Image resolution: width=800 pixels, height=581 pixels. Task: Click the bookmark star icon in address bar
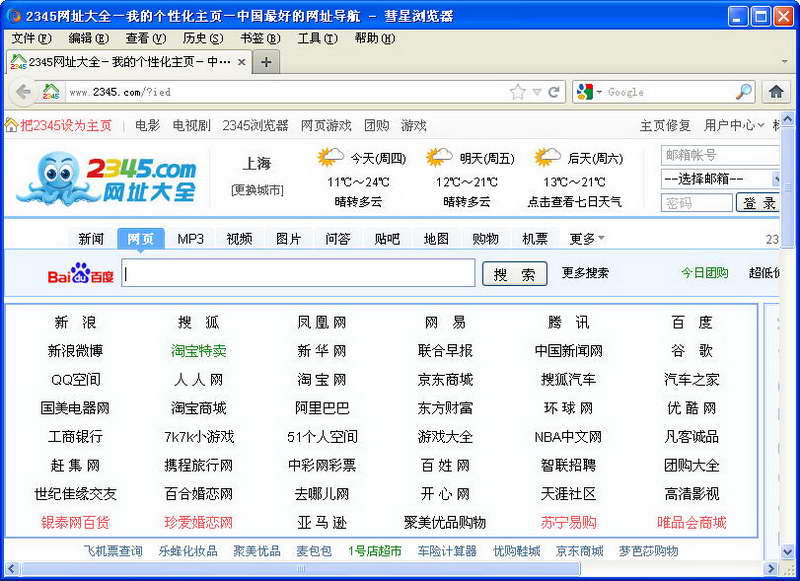pyautogui.click(x=517, y=92)
